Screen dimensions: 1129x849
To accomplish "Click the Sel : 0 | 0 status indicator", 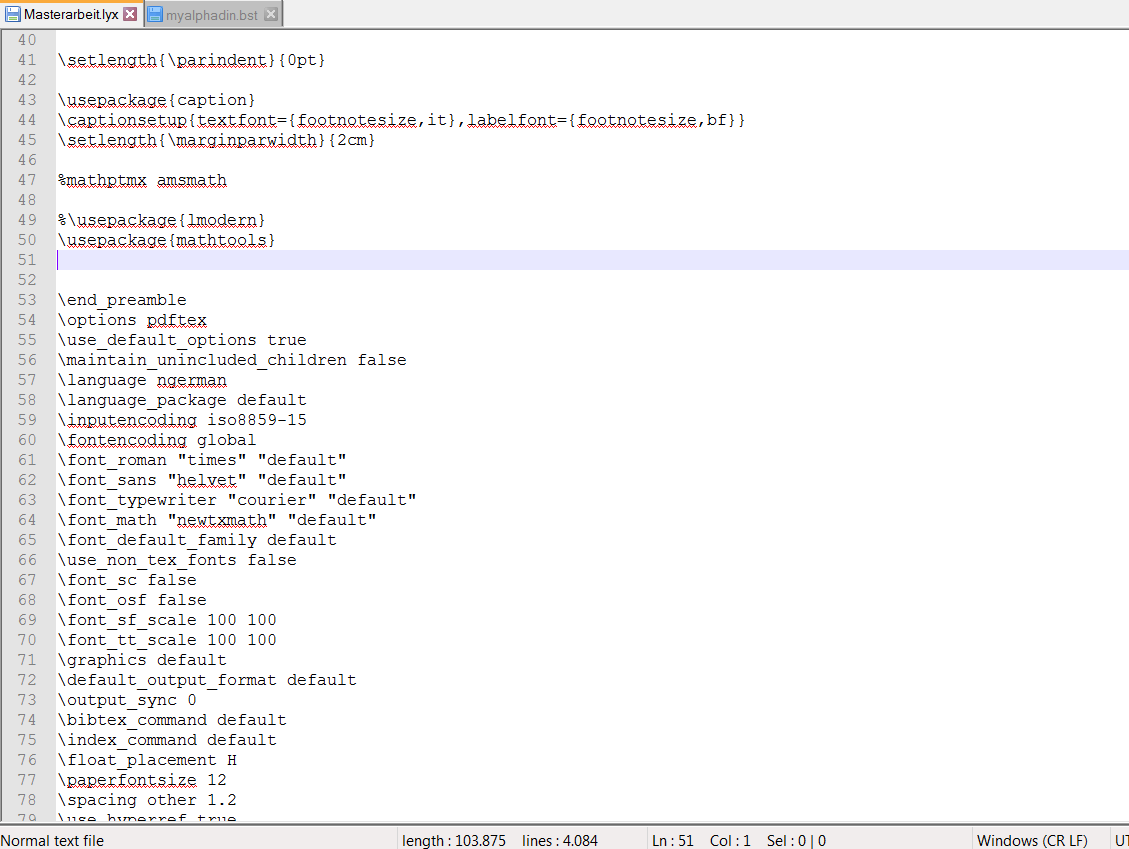I will click(796, 840).
